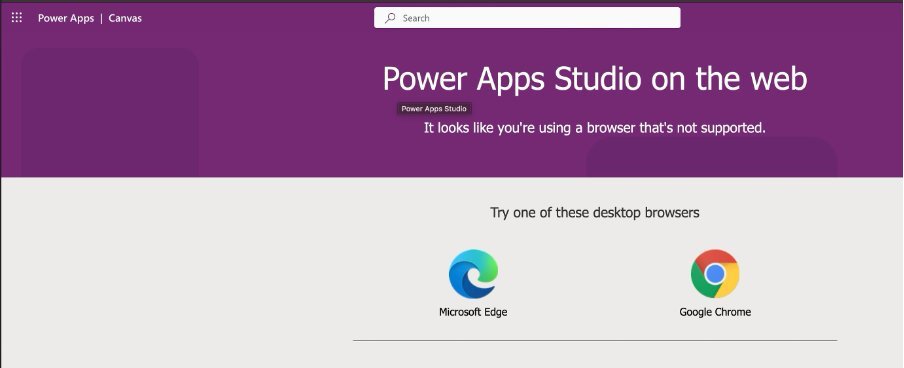This screenshot has width=904, height=368.
Task: Click Try one of these desktop browsers text
Action: tap(595, 212)
